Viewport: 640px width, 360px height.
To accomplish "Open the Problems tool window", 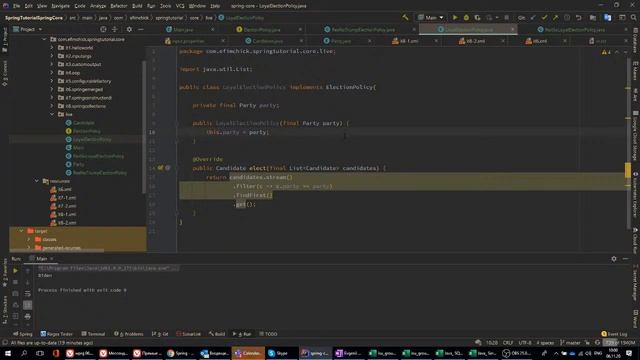I will tap(129, 334).
